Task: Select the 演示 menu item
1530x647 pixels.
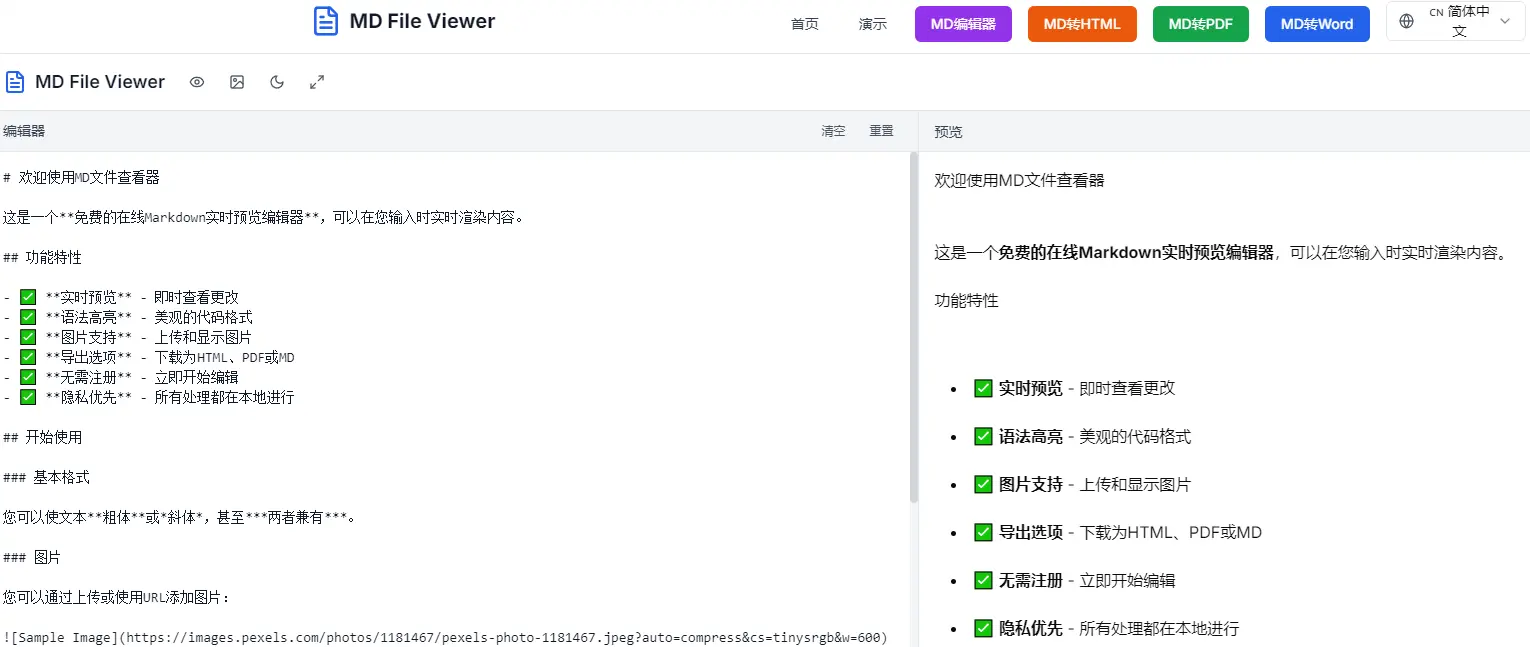Action: pos(871,23)
